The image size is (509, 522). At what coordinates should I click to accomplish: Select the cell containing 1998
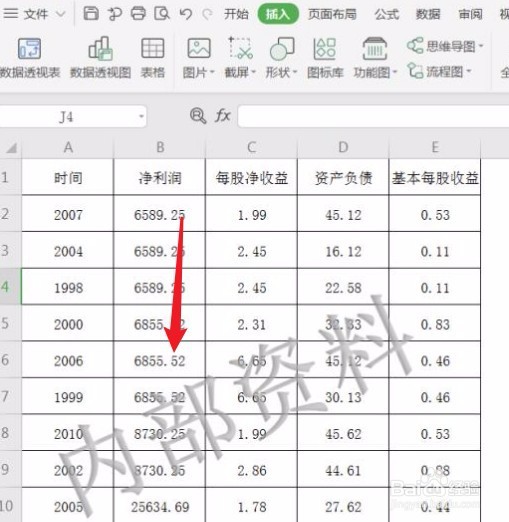(68, 287)
